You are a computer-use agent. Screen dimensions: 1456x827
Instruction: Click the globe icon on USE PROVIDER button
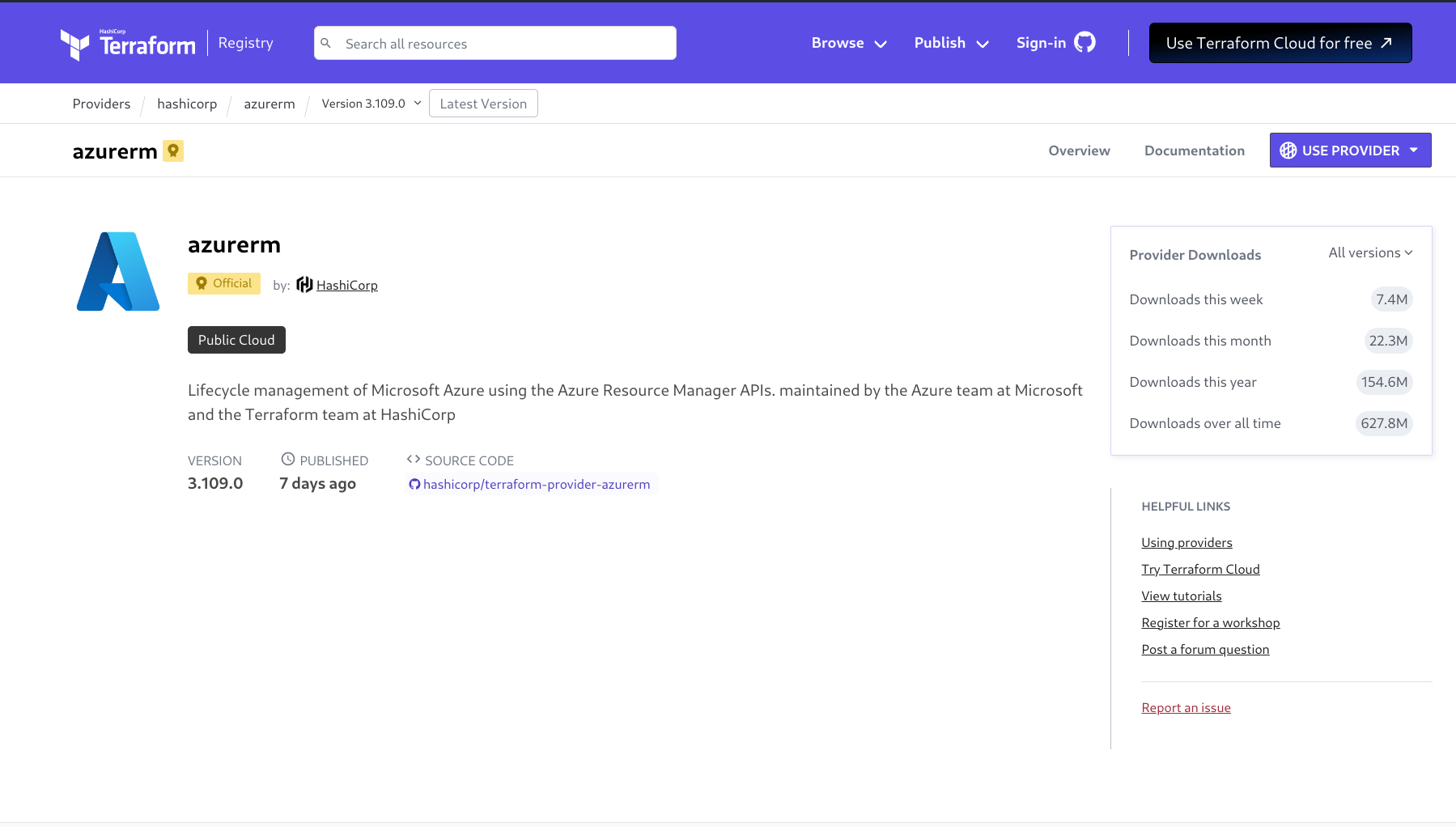tap(1288, 151)
